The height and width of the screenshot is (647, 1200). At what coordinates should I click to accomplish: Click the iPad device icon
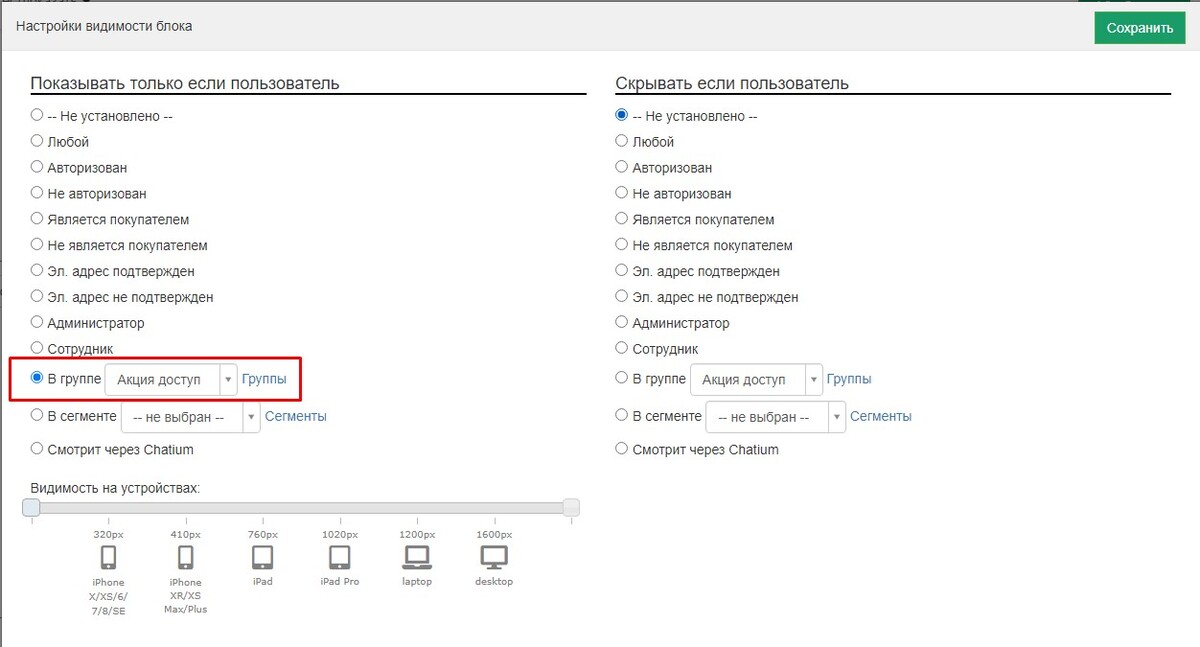(262, 557)
